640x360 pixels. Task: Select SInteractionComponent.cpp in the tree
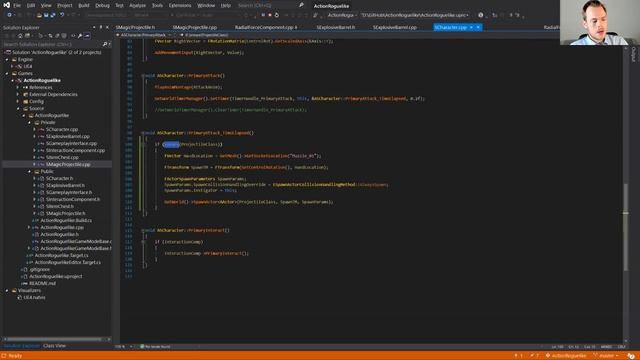pos(75,150)
